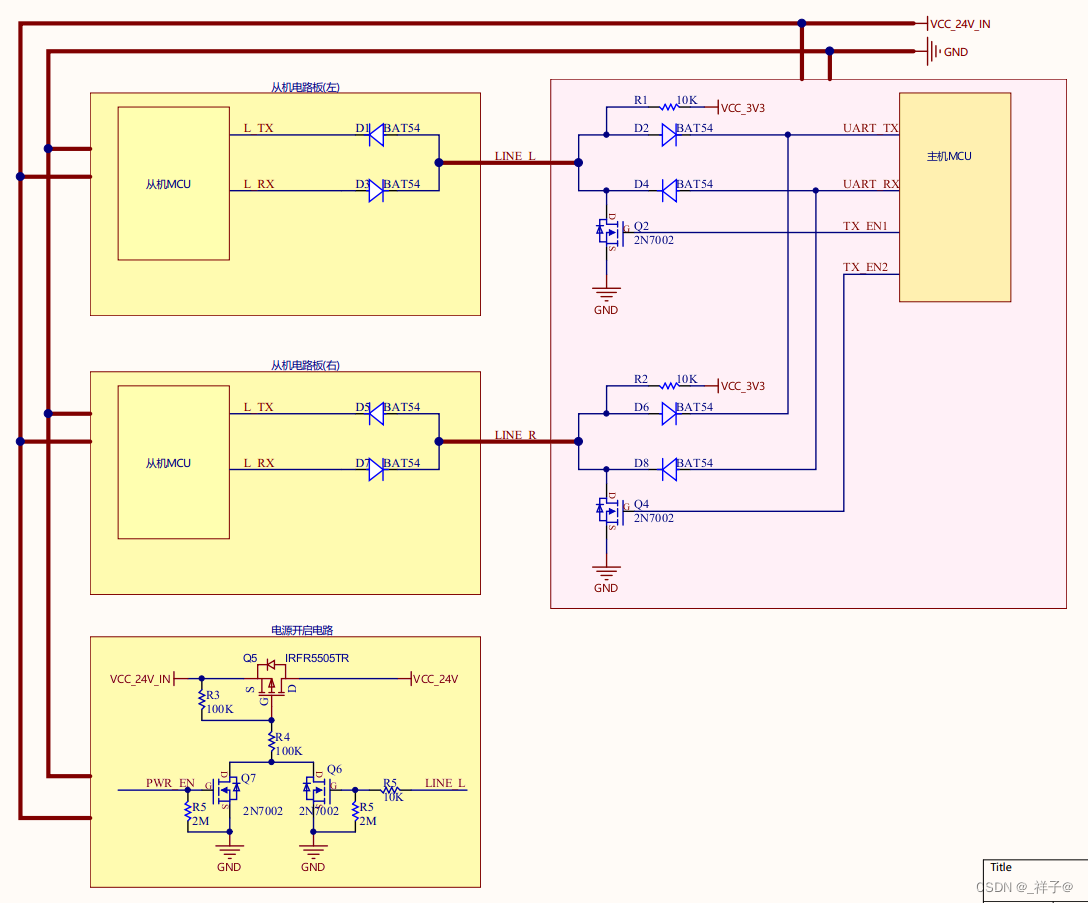Select MOSFET Q2 2N7002 symbol
The width and height of the screenshot is (1088, 903).
click(x=609, y=232)
